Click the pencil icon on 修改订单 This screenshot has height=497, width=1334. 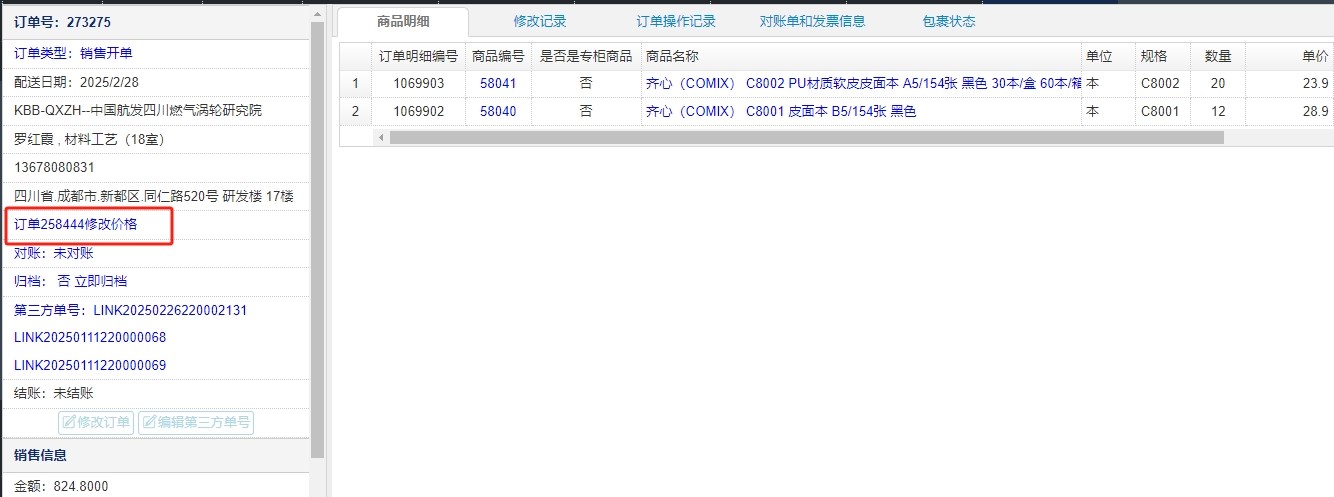click(x=69, y=422)
